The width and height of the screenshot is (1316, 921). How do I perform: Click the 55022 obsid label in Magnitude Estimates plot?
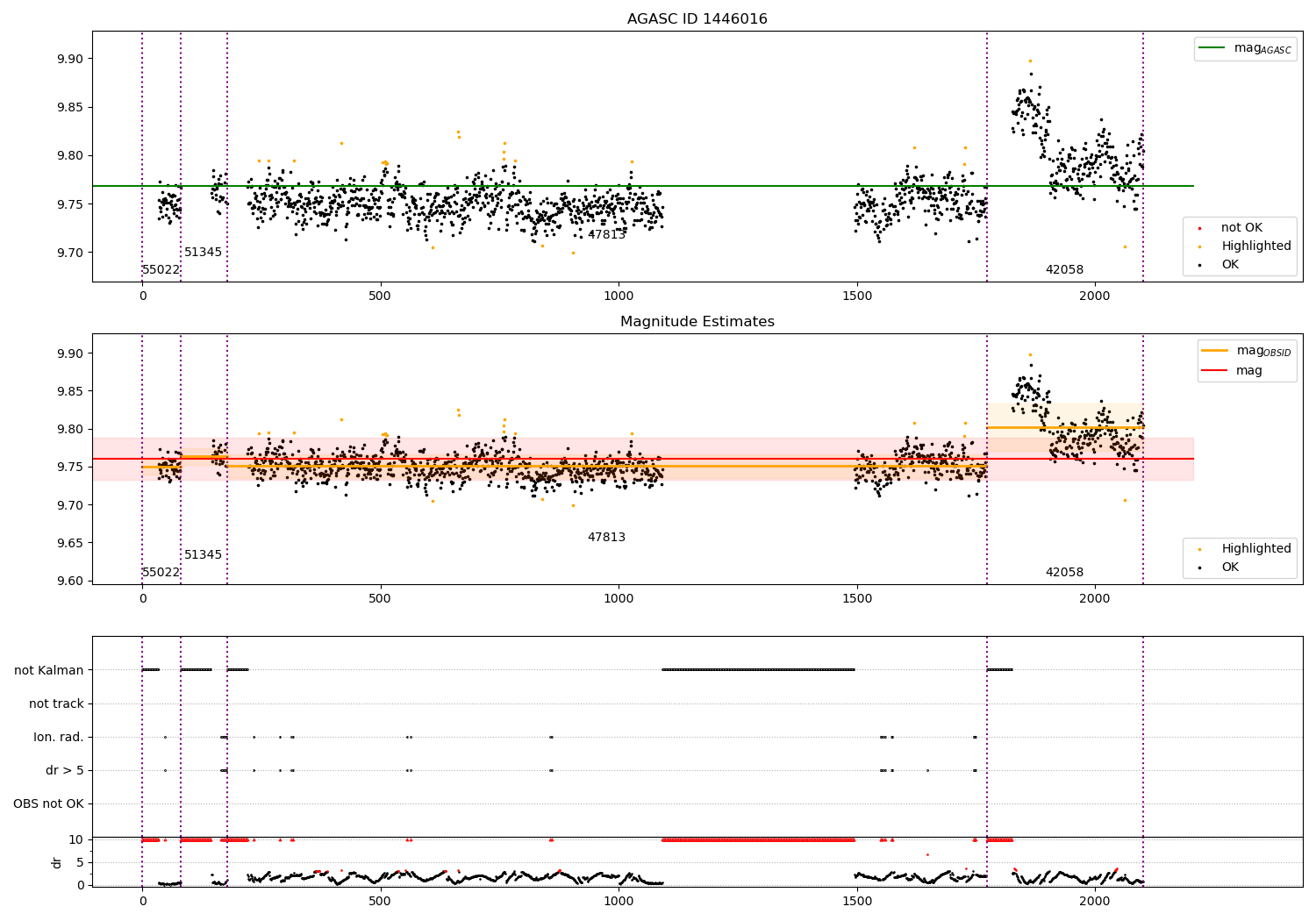coord(161,573)
